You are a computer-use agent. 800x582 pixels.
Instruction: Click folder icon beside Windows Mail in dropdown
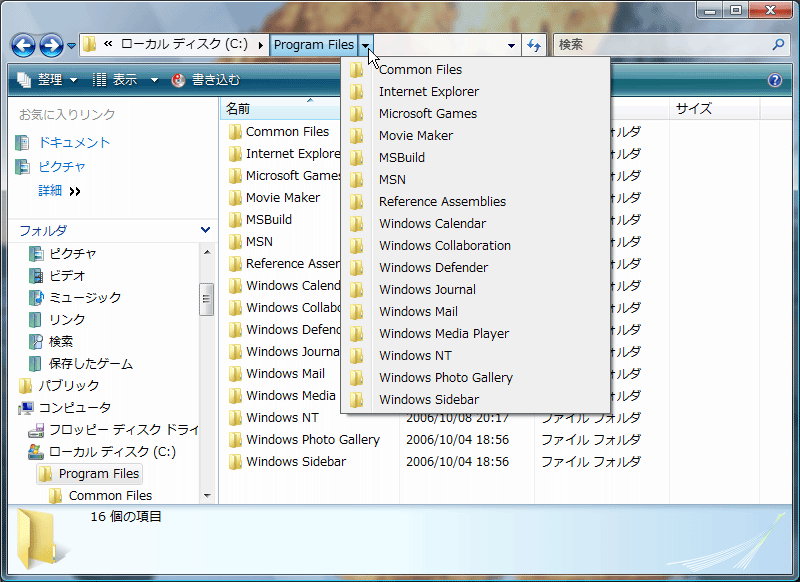click(357, 312)
